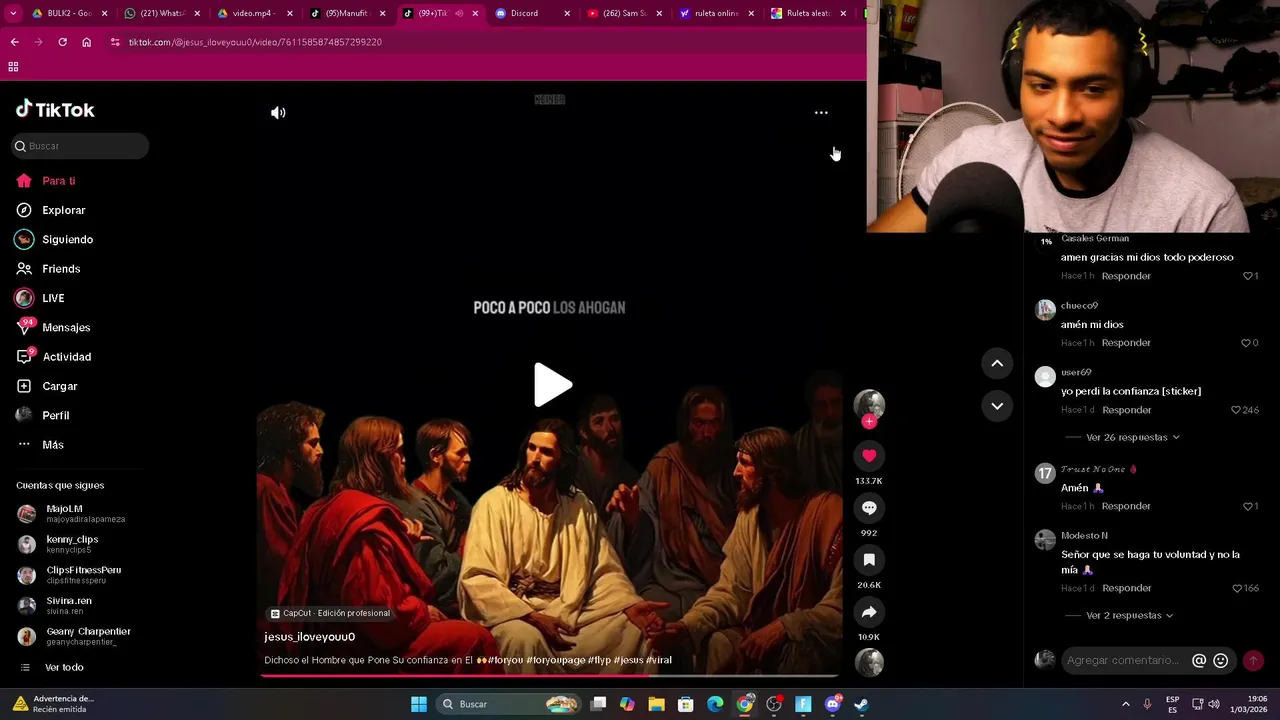The width and height of the screenshot is (1280, 720).
Task: Open the Windows Start menu
Action: tap(419, 704)
